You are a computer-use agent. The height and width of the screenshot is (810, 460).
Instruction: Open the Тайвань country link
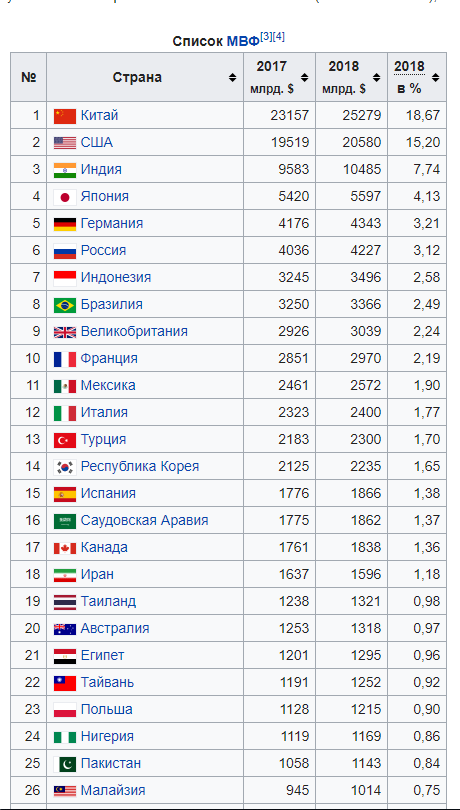[x=107, y=682]
